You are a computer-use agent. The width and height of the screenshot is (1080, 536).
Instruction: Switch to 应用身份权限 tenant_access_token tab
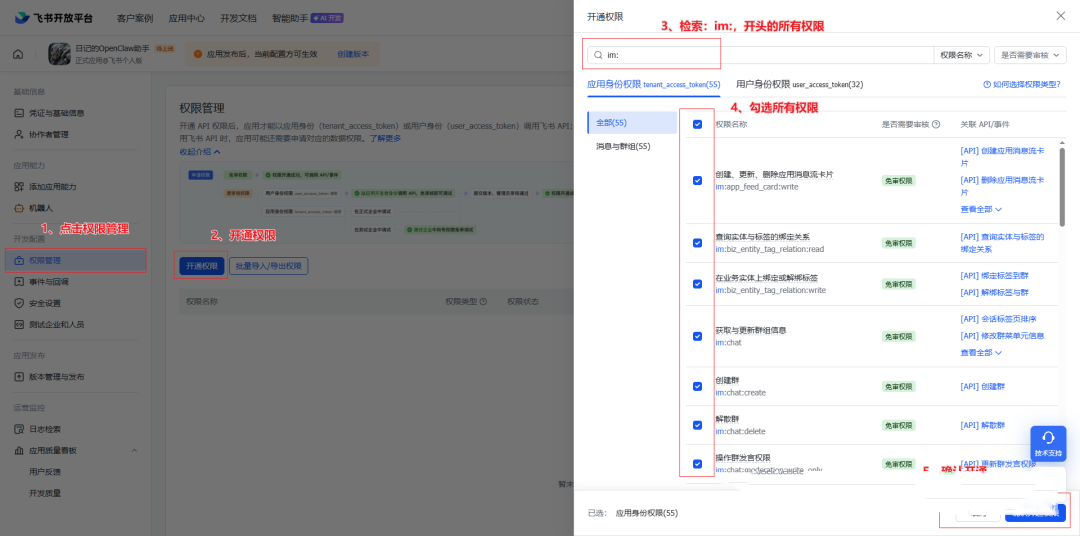(x=653, y=84)
